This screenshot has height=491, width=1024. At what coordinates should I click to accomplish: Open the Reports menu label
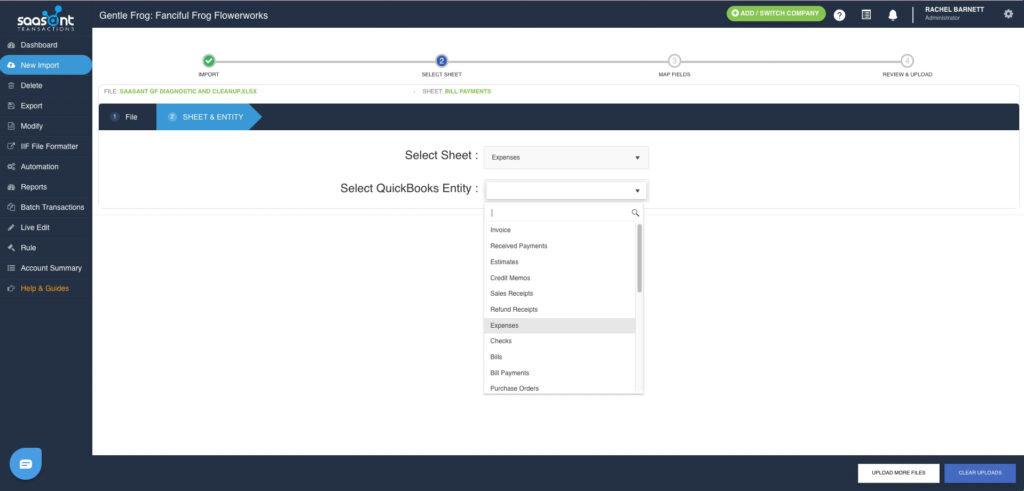[33, 187]
